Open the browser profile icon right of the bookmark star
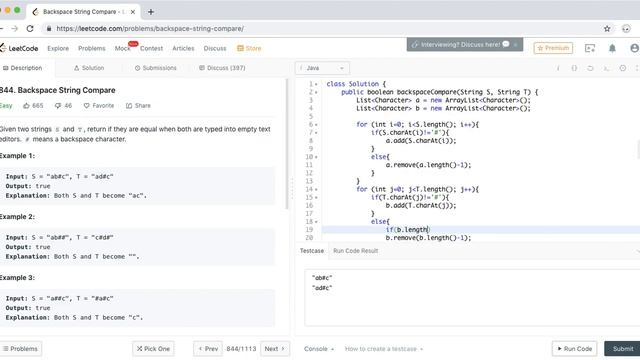640x360 pixels. tap(626, 29)
